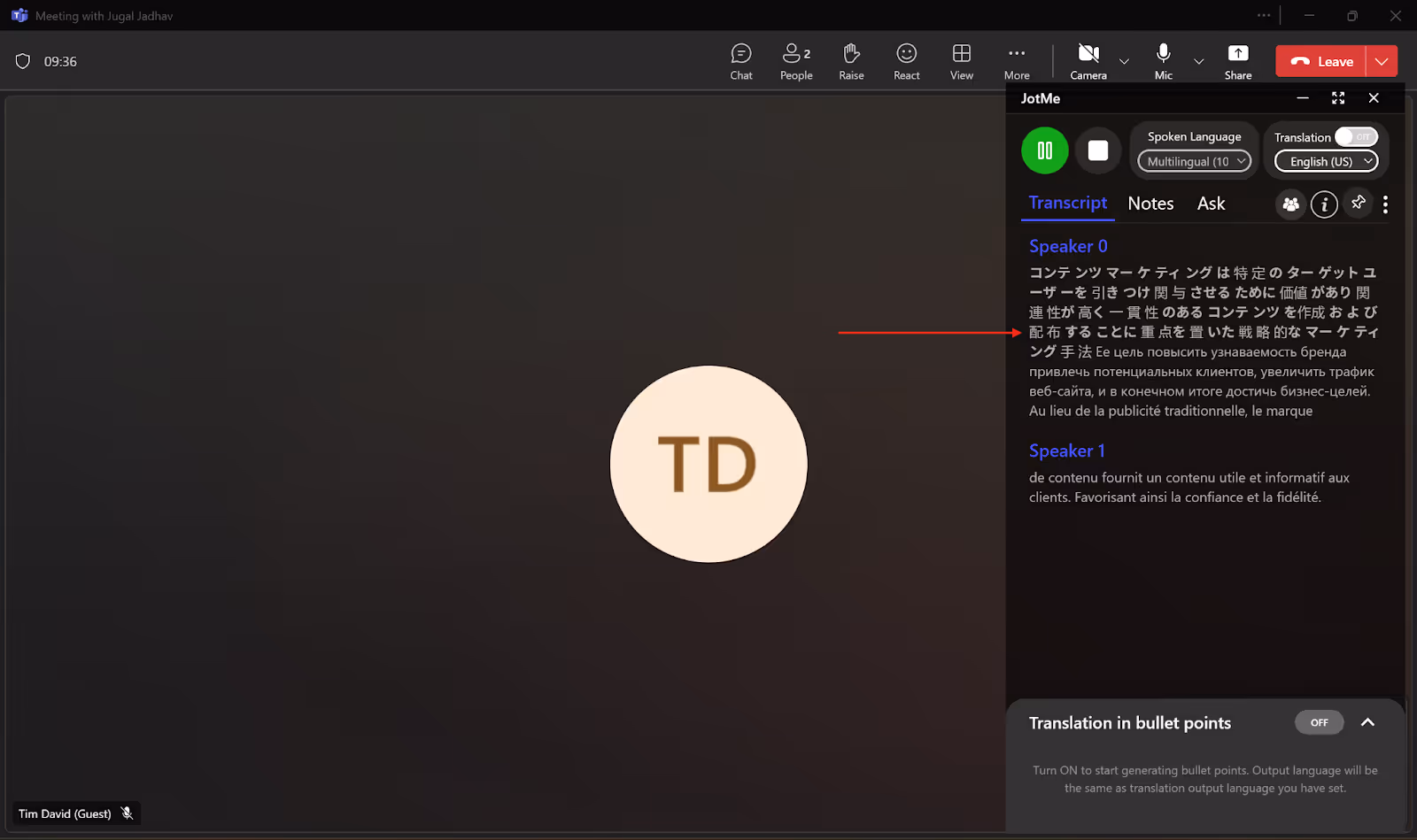Show the People participants list
The height and width of the screenshot is (840, 1417).
point(796,62)
